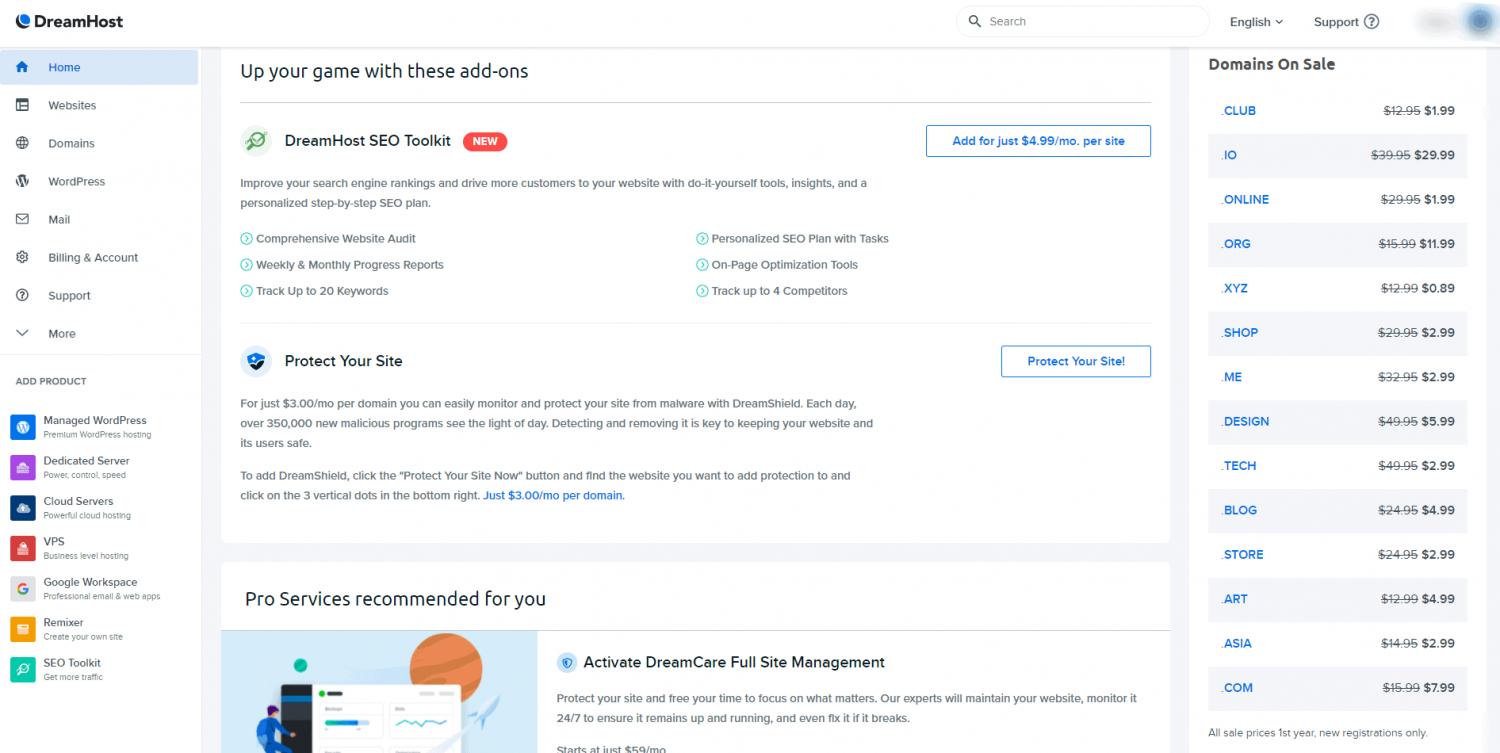Click the Google Workspace product icon
The image size is (1500, 753).
23,588
